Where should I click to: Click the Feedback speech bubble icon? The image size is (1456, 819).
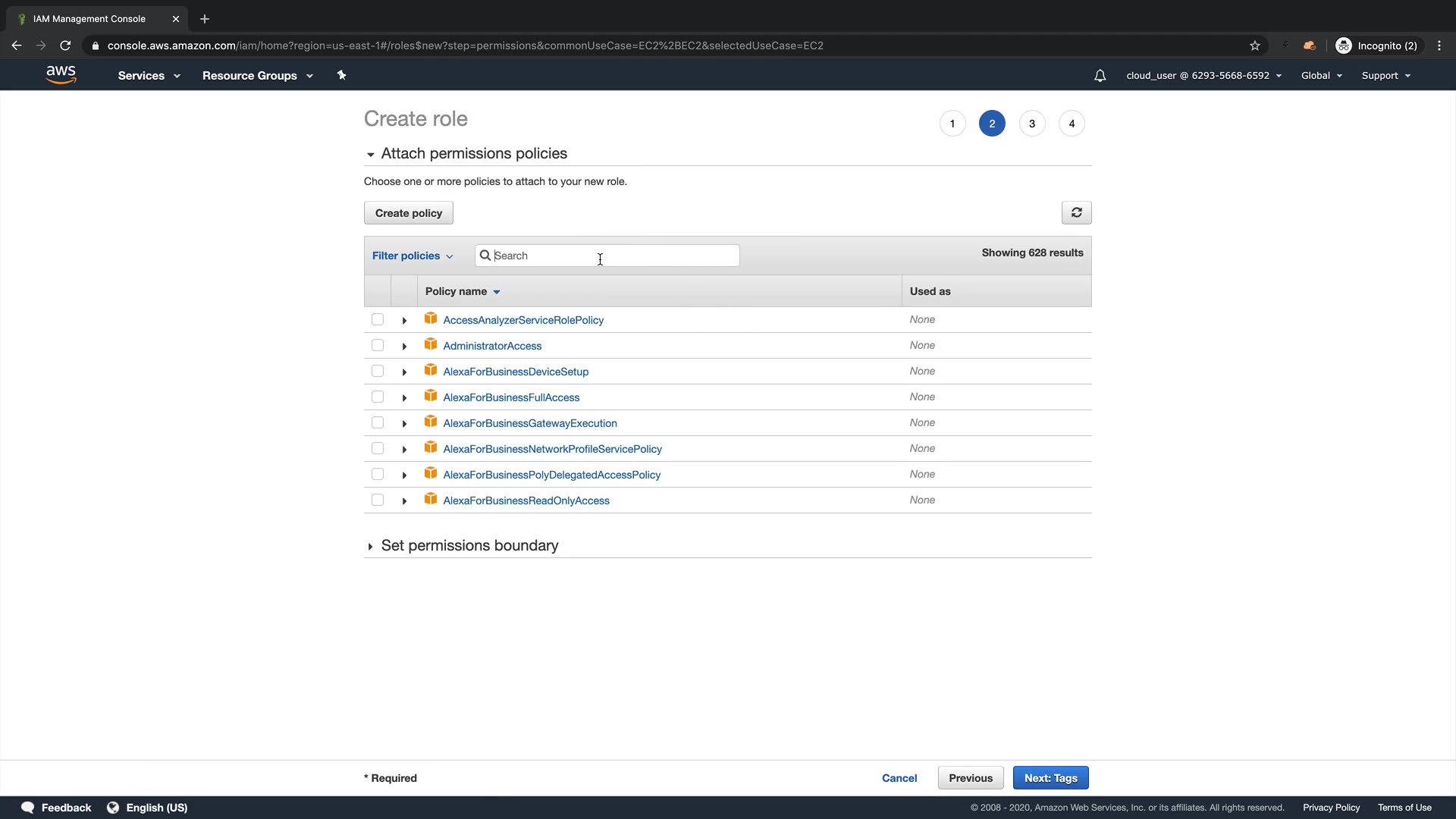(28, 808)
